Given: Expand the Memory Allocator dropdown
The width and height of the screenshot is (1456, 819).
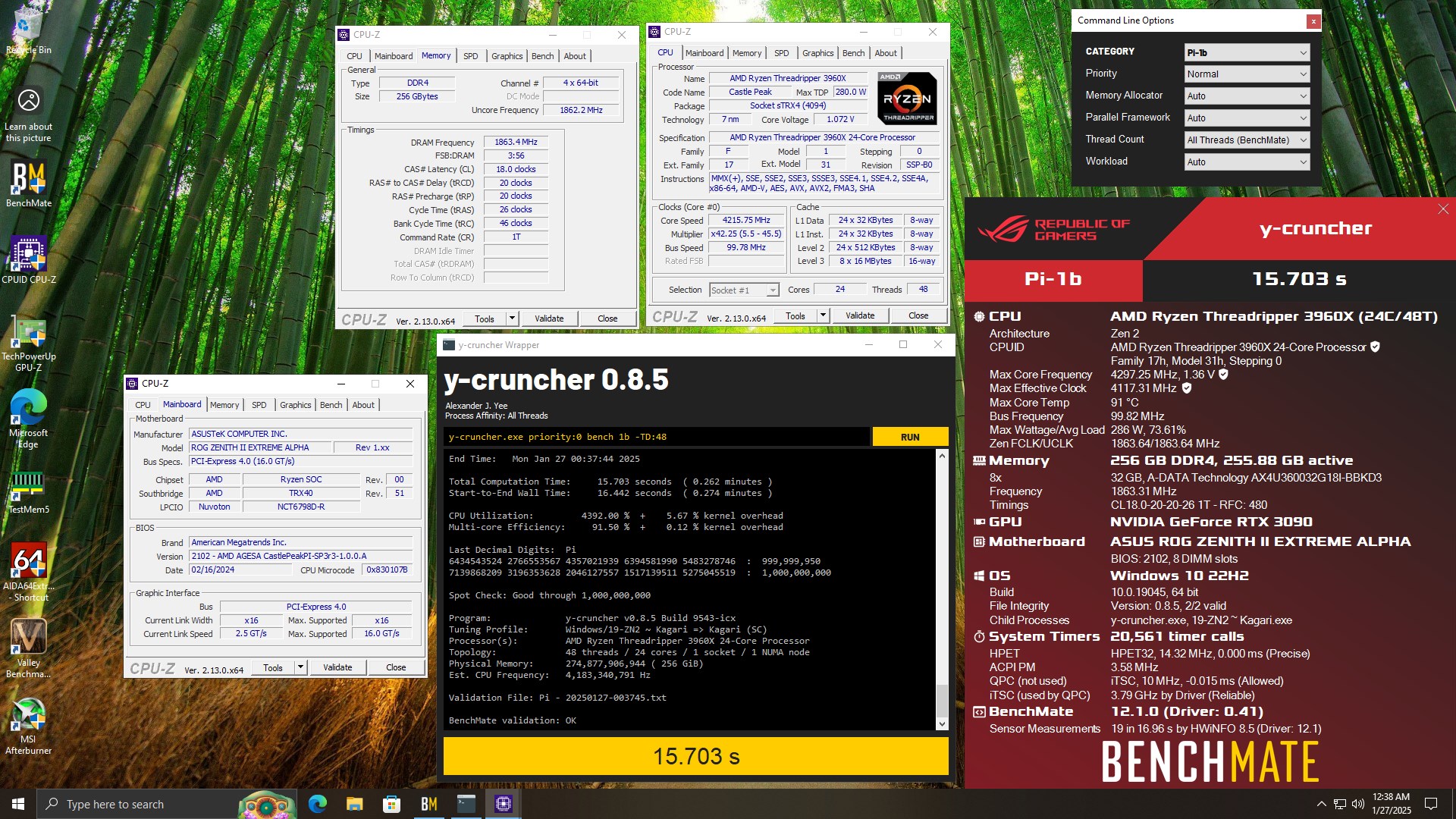Looking at the screenshot, I should click(x=1247, y=96).
